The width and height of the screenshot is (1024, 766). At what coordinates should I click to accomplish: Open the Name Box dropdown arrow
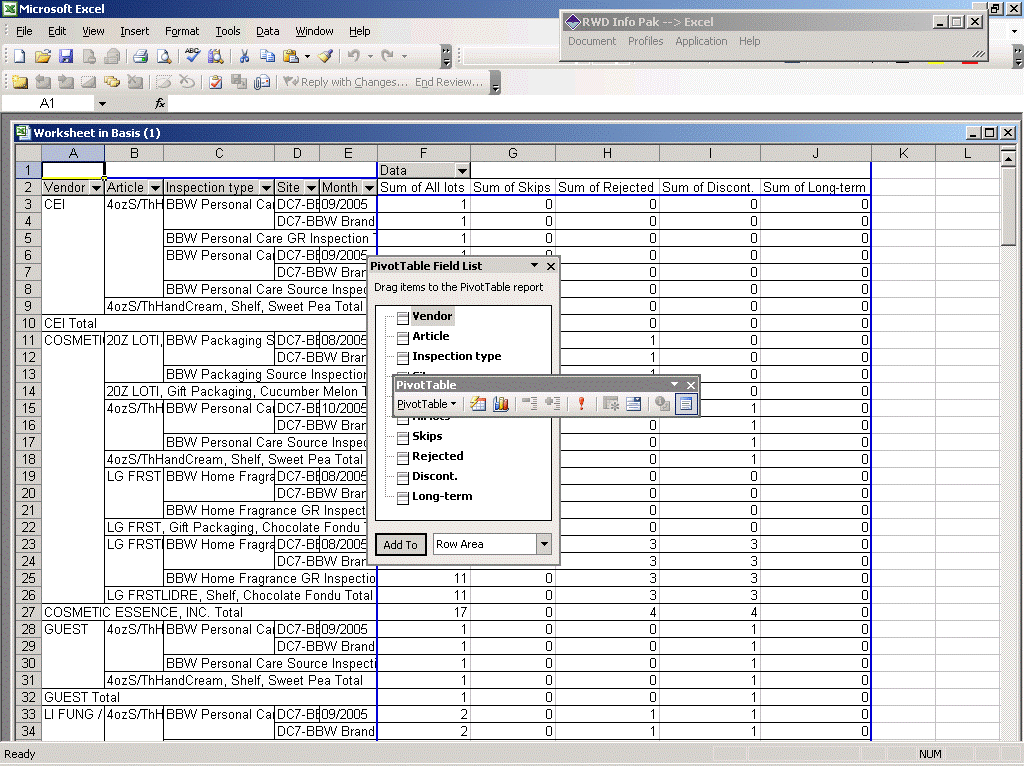[x=103, y=103]
